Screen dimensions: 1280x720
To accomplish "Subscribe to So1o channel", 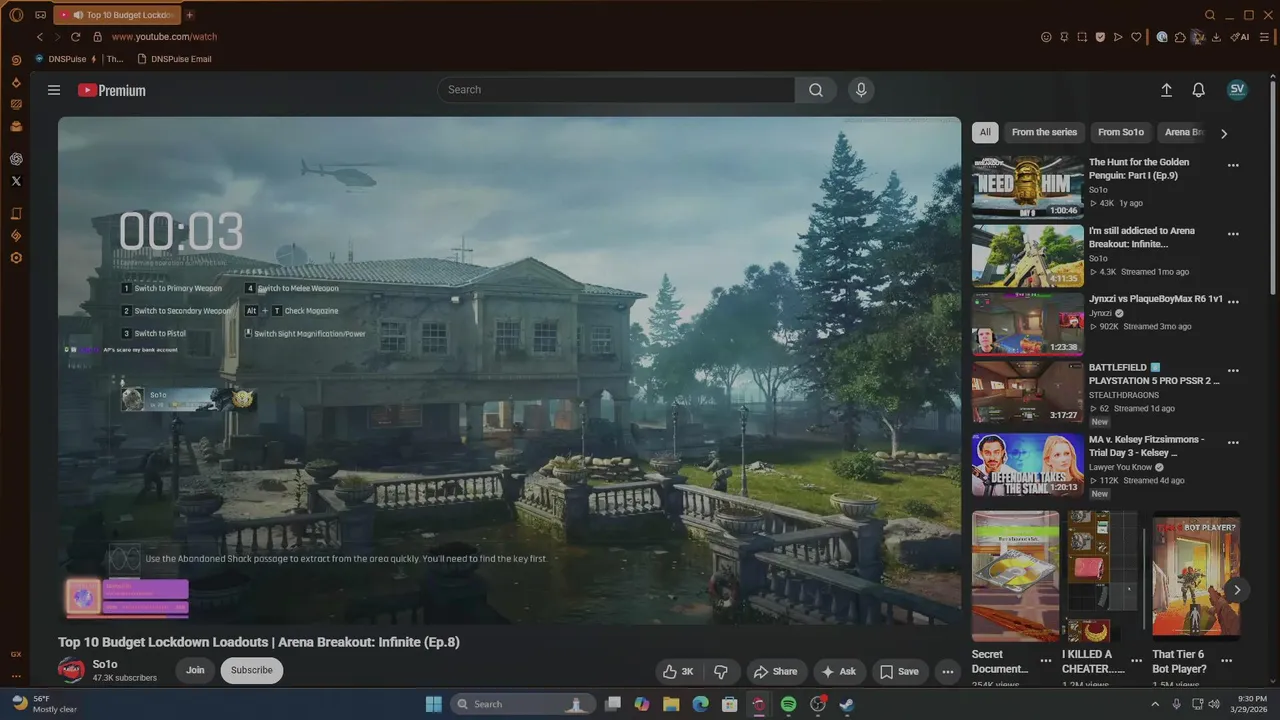I will click(x=251, y=670).
